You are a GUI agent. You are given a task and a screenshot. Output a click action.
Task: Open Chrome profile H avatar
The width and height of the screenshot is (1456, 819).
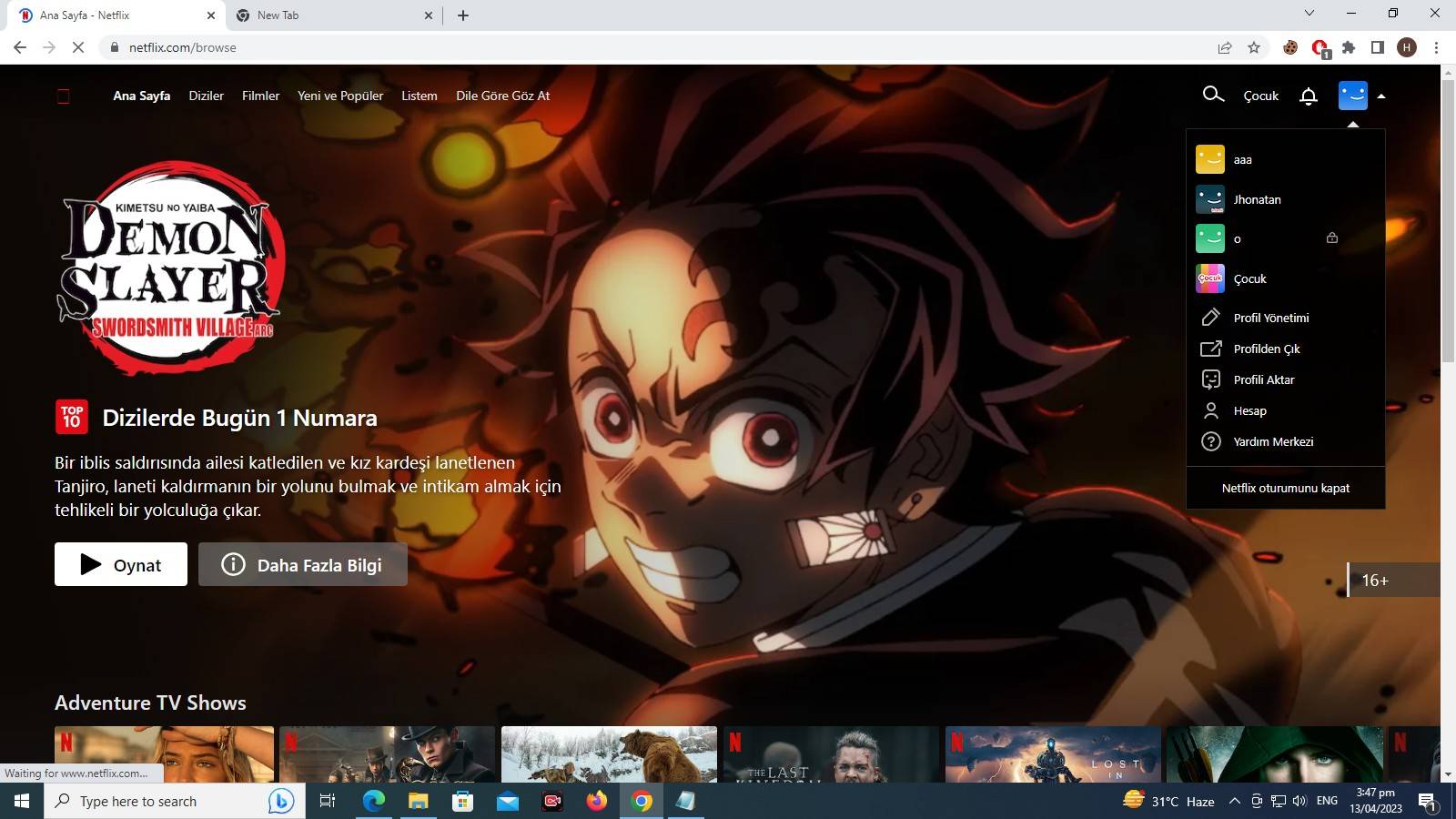(x=1407, y=47)
